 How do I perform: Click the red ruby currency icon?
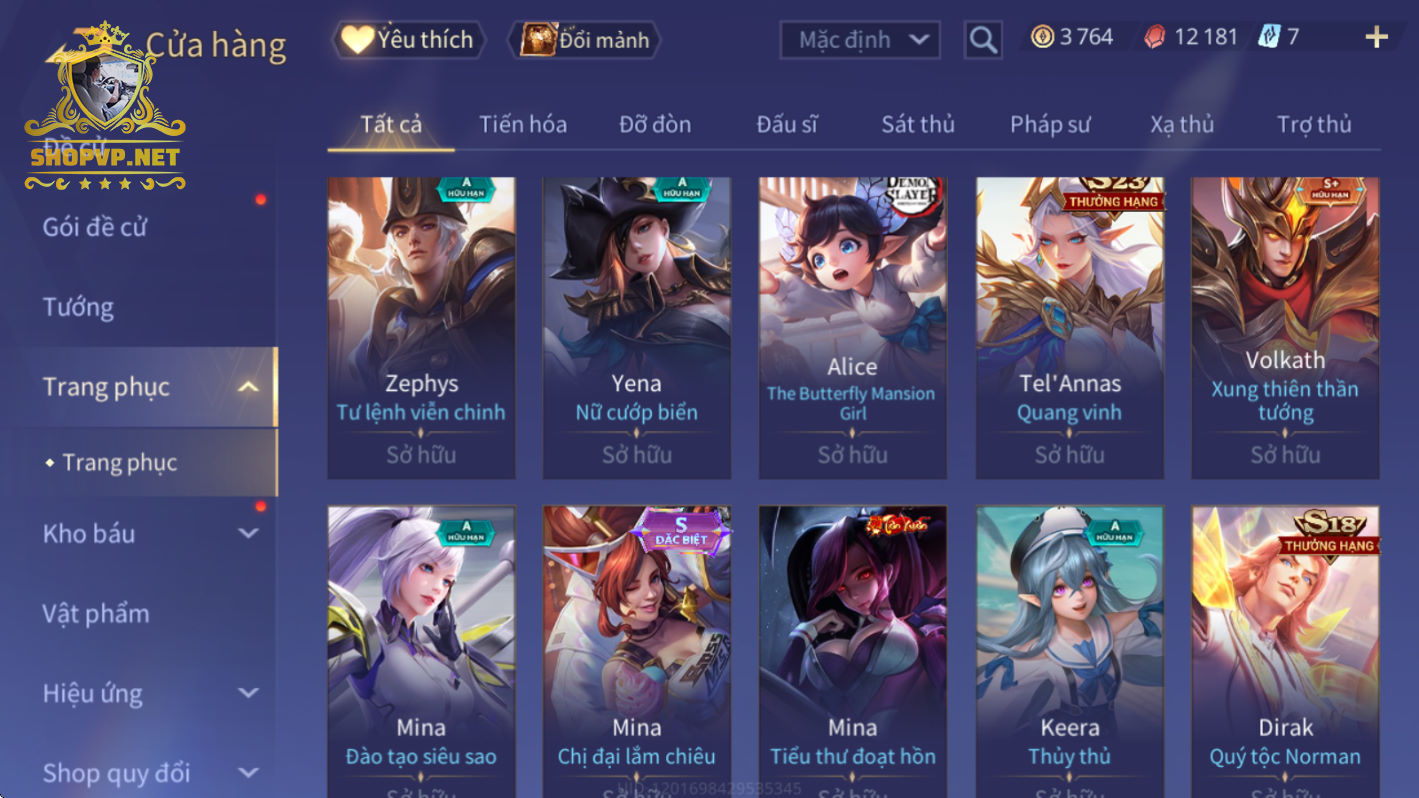tap(1155, 38)
